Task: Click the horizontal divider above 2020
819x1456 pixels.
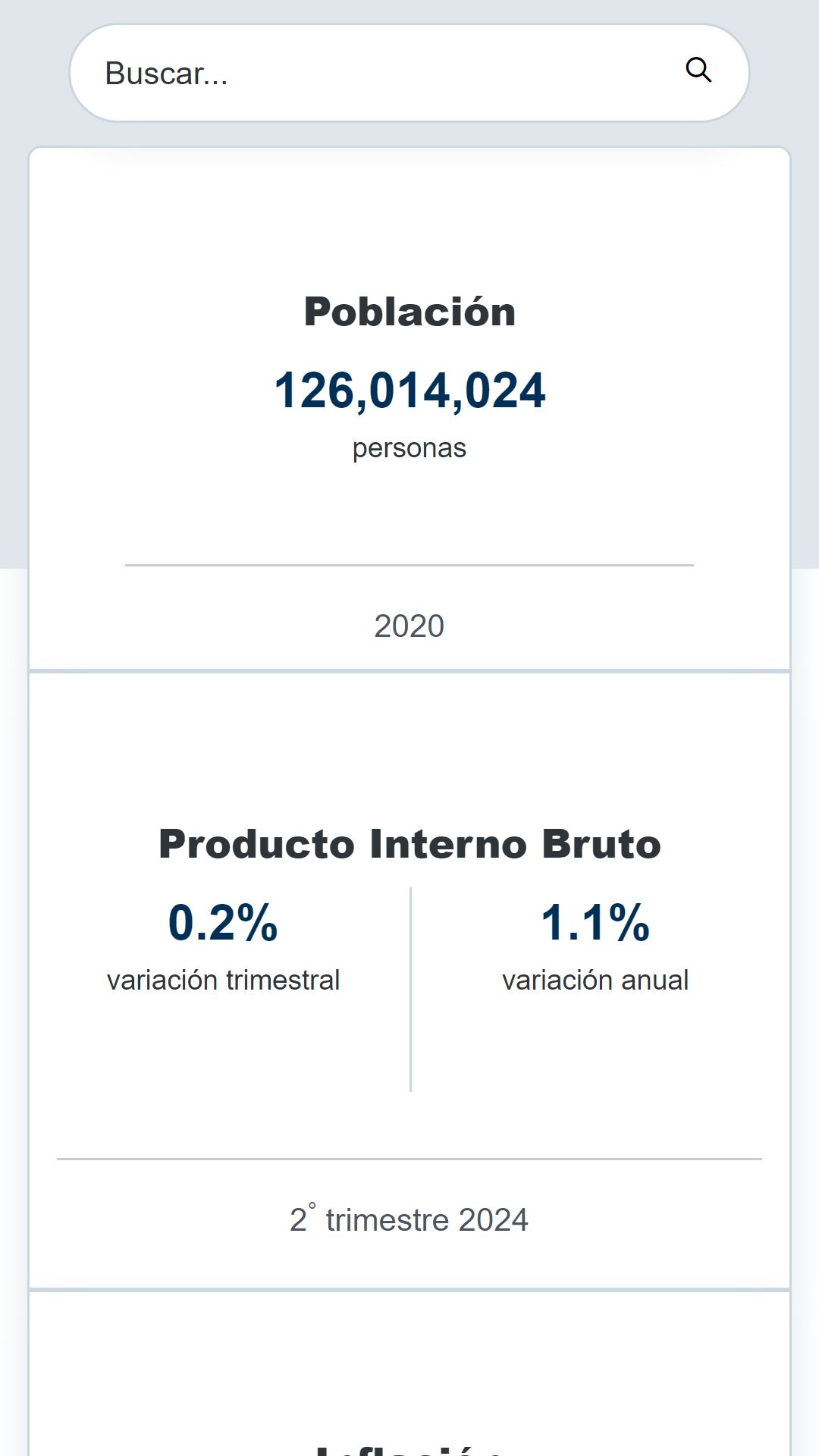Action: click(409, 565)
